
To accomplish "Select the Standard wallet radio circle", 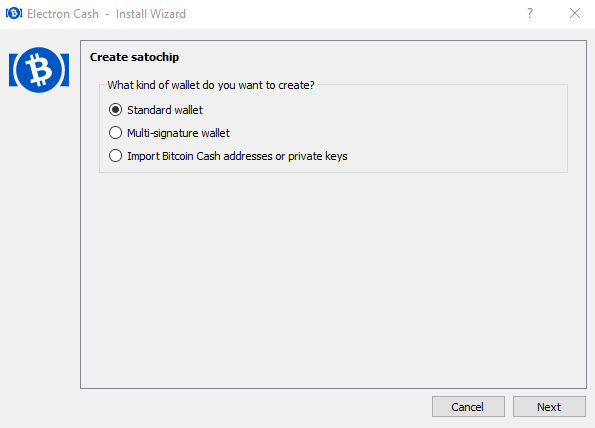I will [x=115, y=110].
